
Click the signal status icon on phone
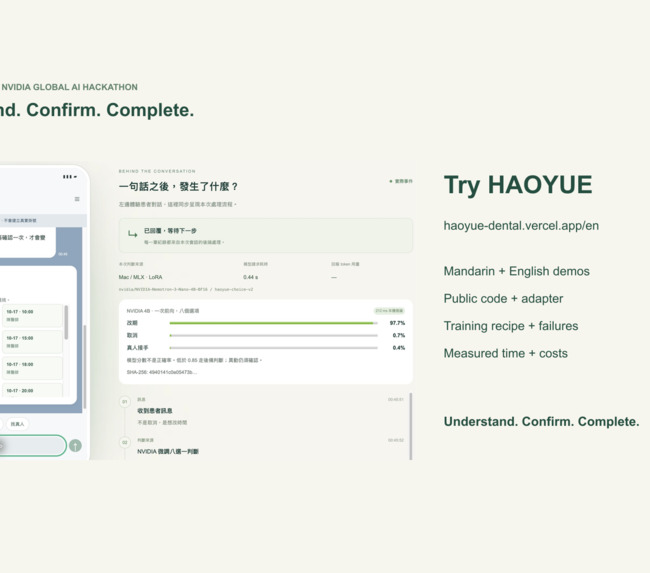(70, 177)
